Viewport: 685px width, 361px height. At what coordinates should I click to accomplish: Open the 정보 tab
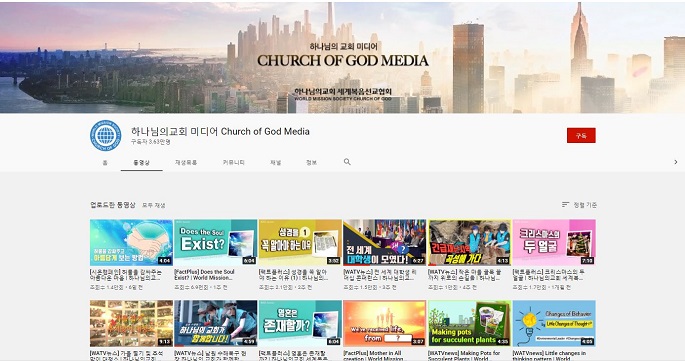click(311, 163)
